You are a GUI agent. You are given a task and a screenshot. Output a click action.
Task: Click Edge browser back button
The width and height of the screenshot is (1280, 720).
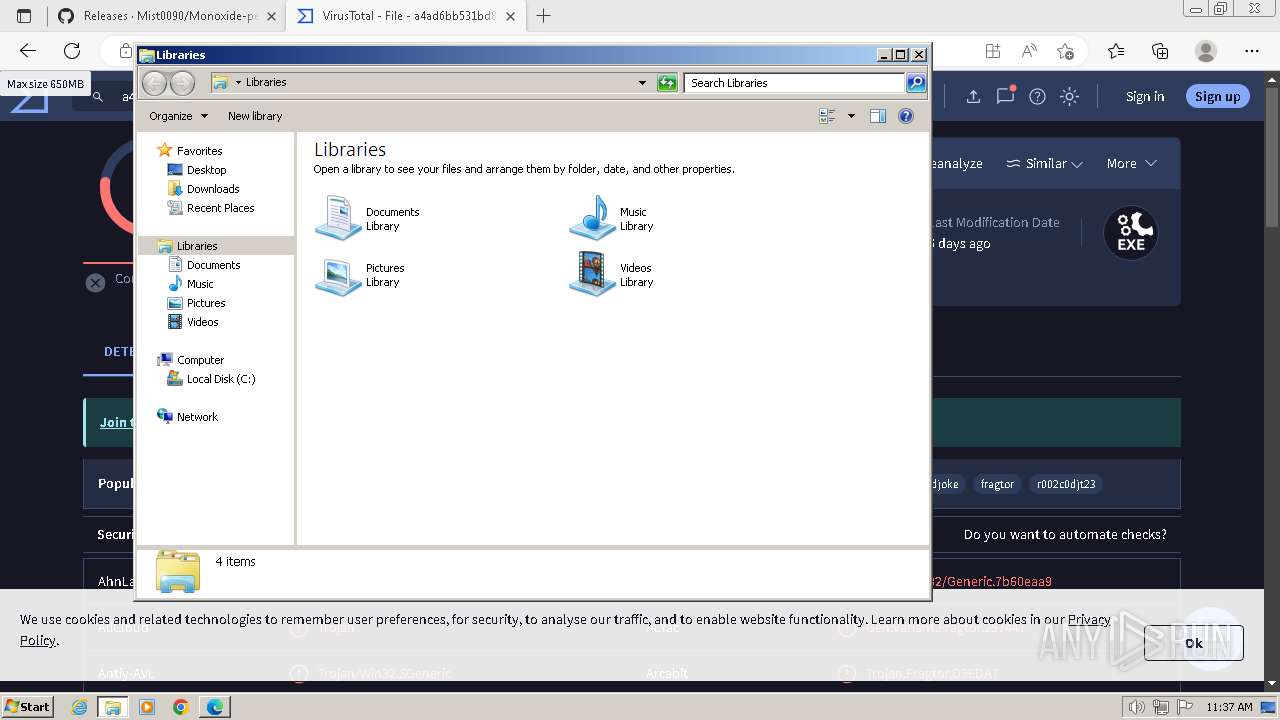pos(28,51)
